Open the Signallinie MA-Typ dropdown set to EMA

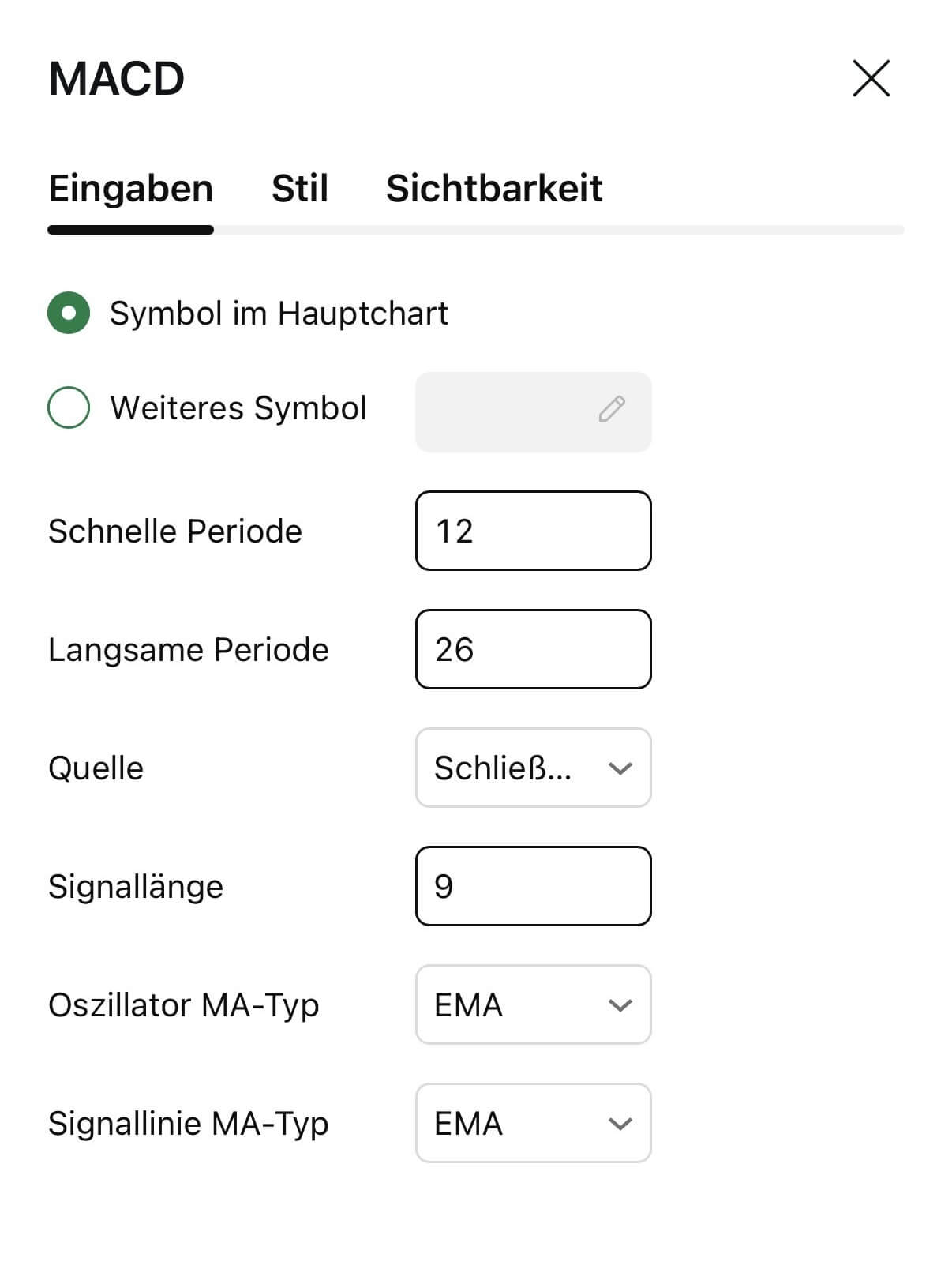coord(533,1123)
